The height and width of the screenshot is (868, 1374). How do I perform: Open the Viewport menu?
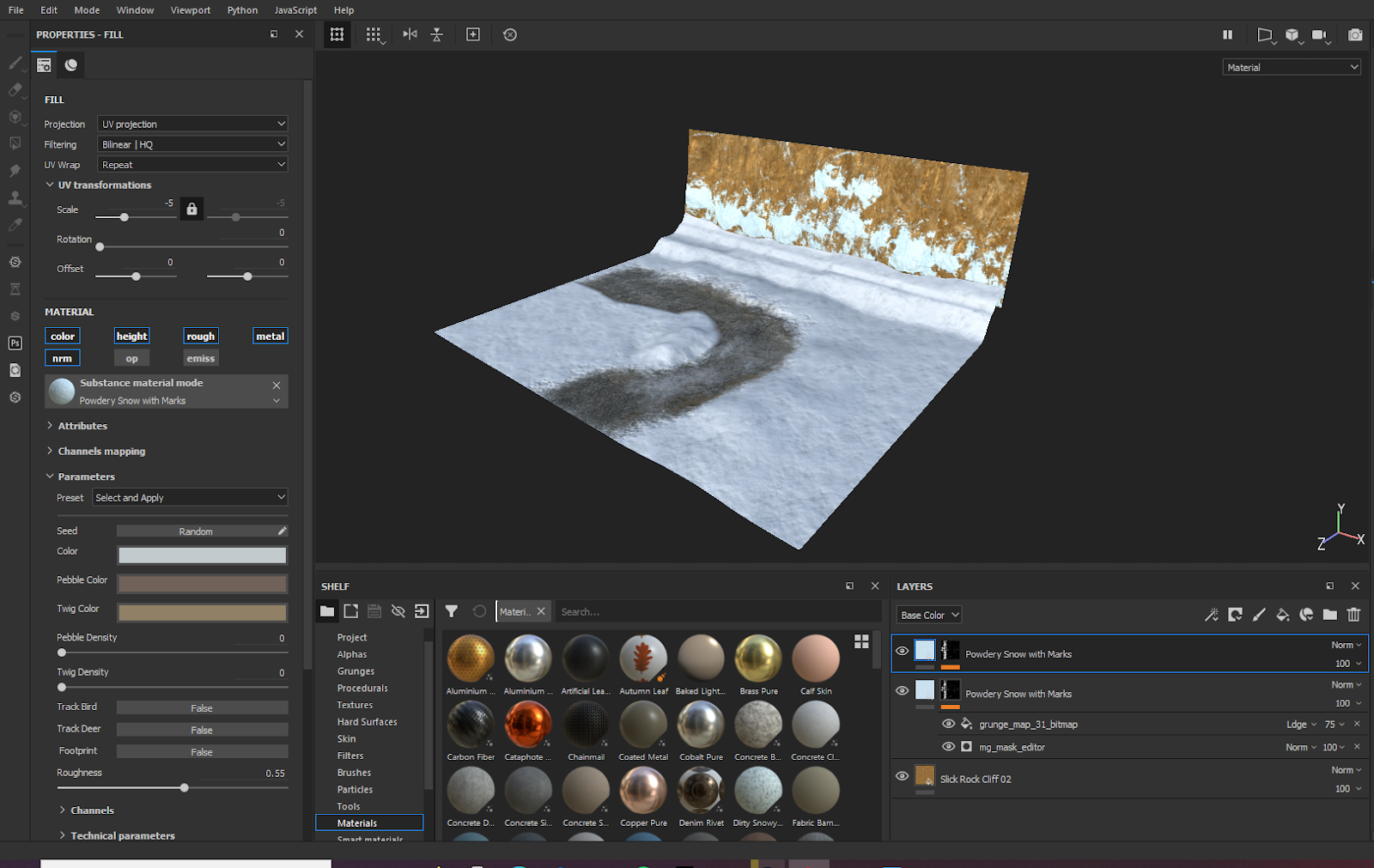(x=190, y=10)
